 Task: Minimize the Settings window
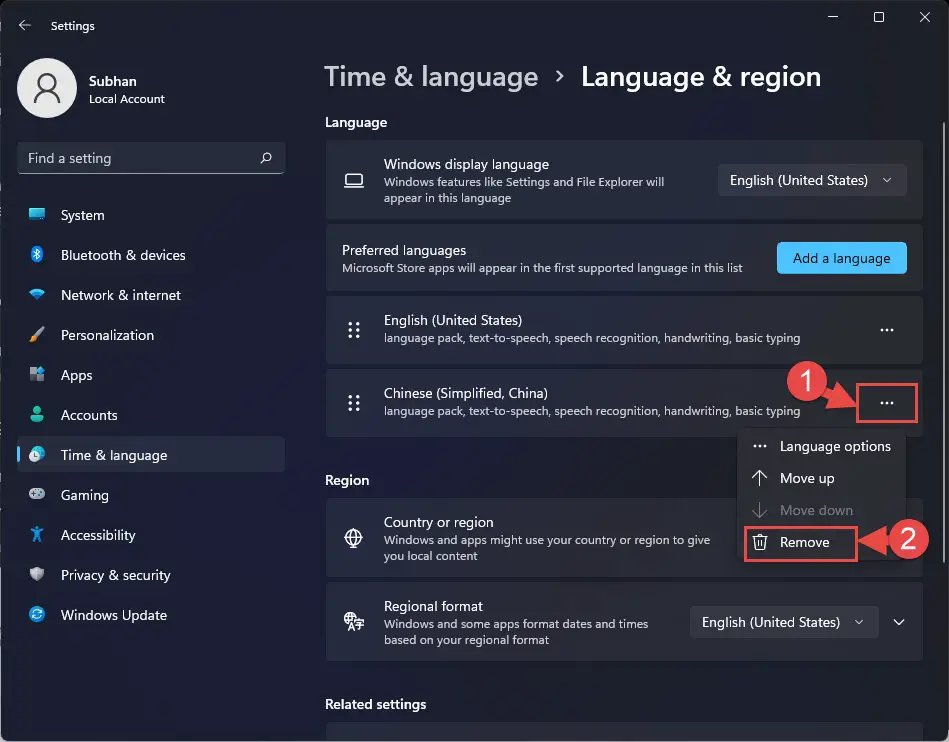(x=833, y=17)
